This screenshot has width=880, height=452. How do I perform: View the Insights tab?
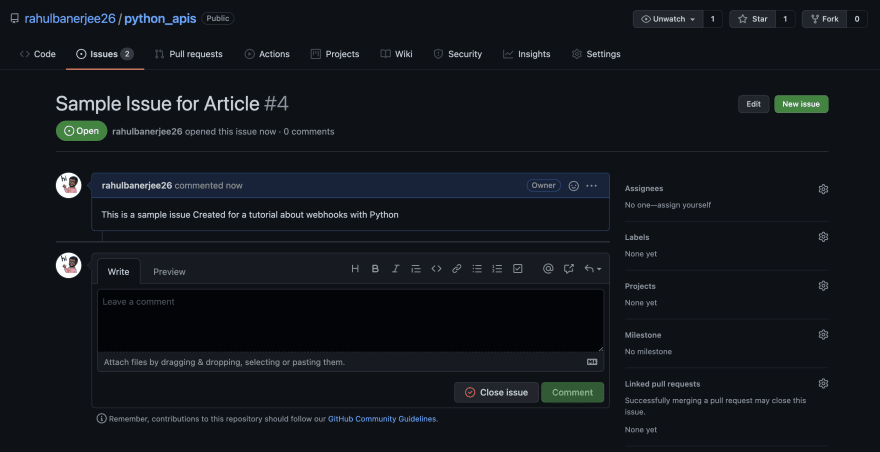coord(526,54)
